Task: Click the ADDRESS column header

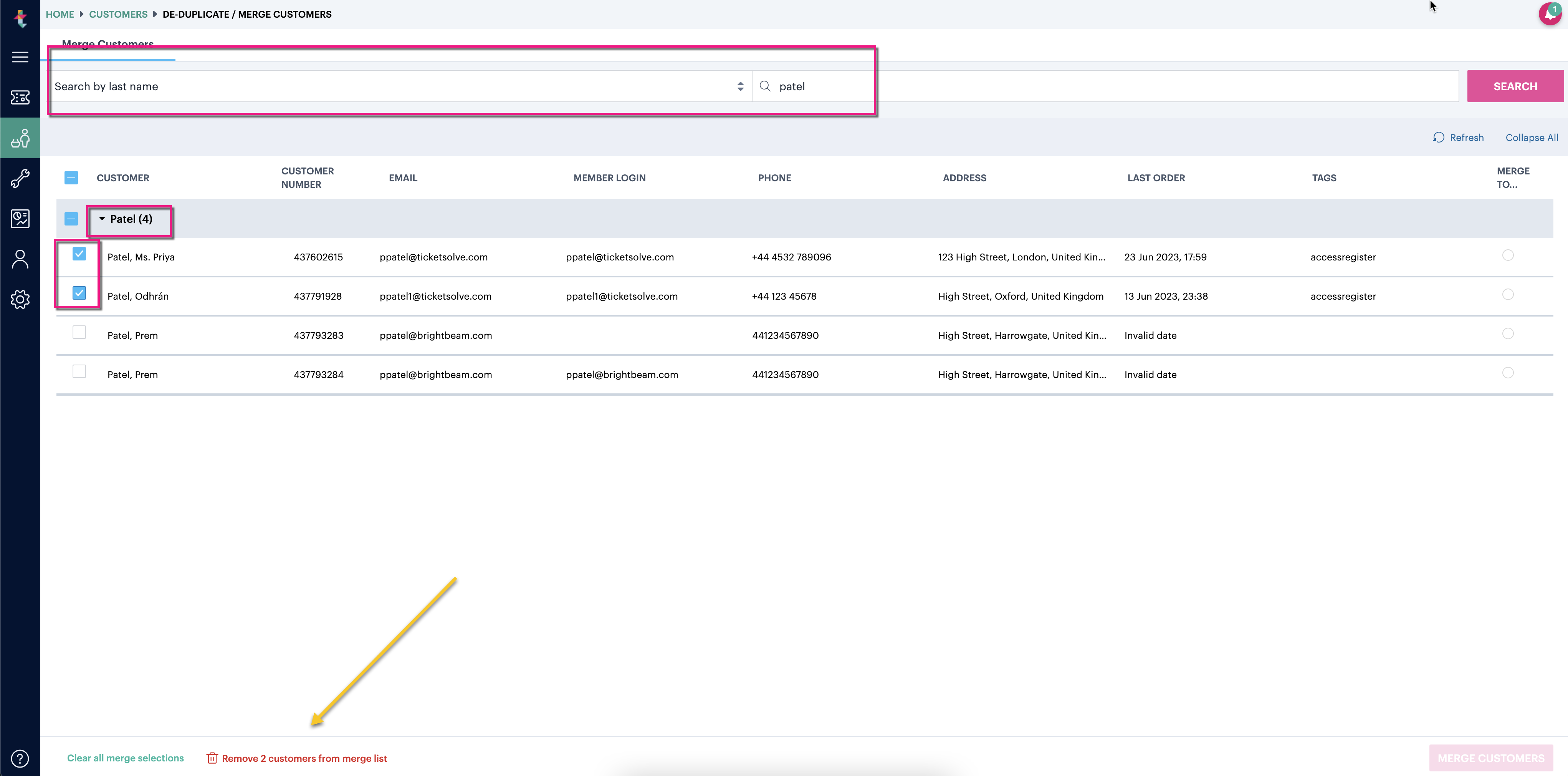Action: click(x=964, y=178)
